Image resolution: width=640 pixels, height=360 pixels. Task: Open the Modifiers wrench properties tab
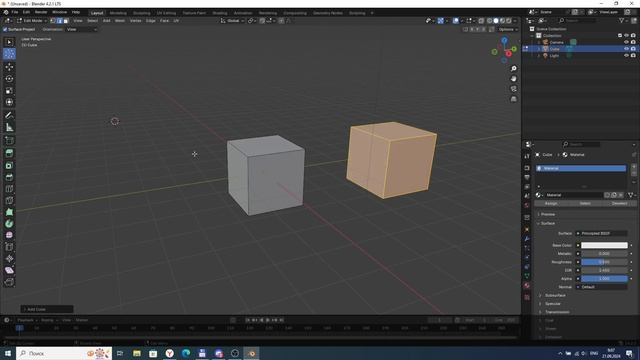point(527,238)
